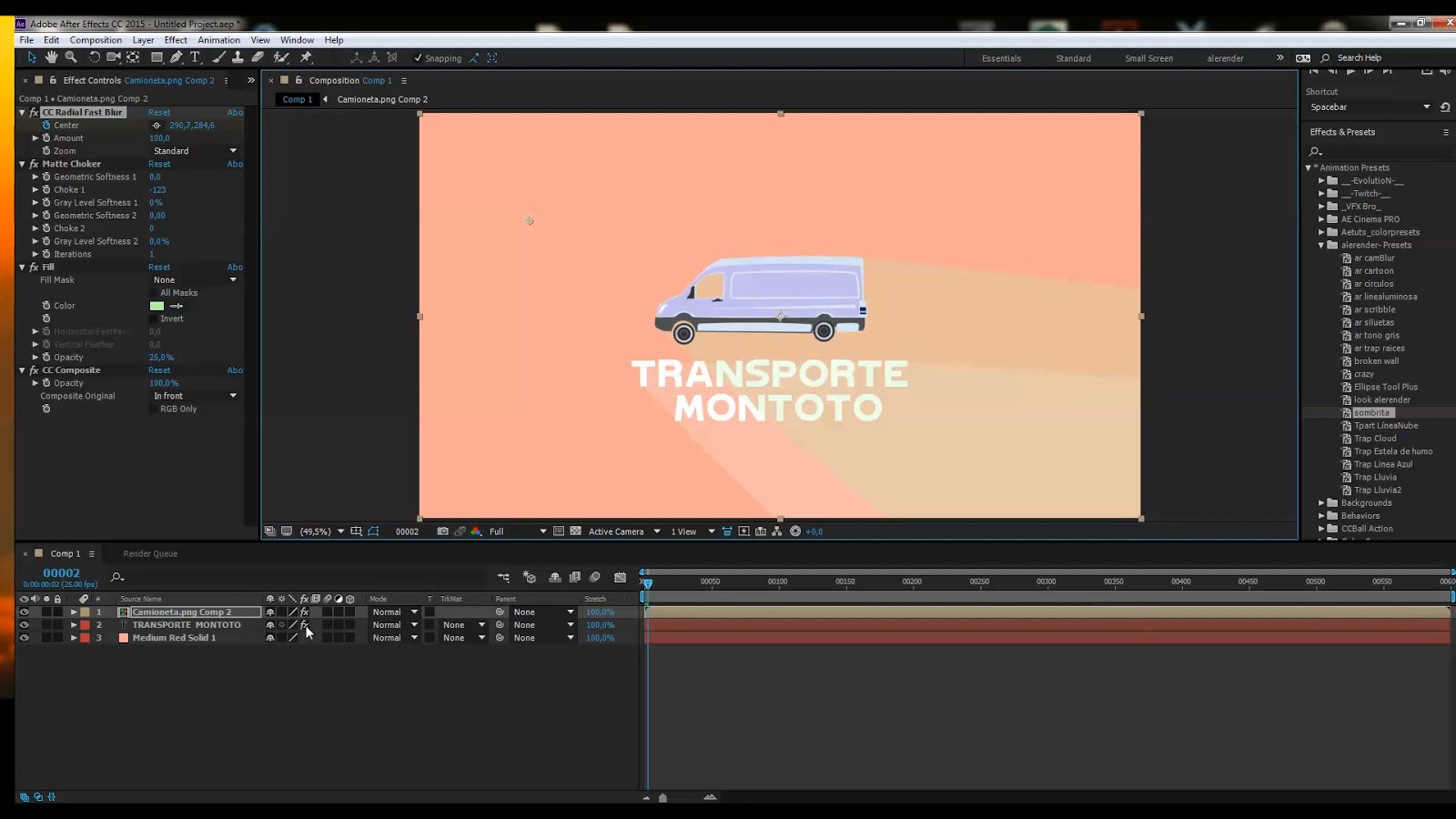The image size is (1456, 819).
Task: Expand the Camioneta.png Comp 2 layer properties
Action: click(x=74, y=612)
